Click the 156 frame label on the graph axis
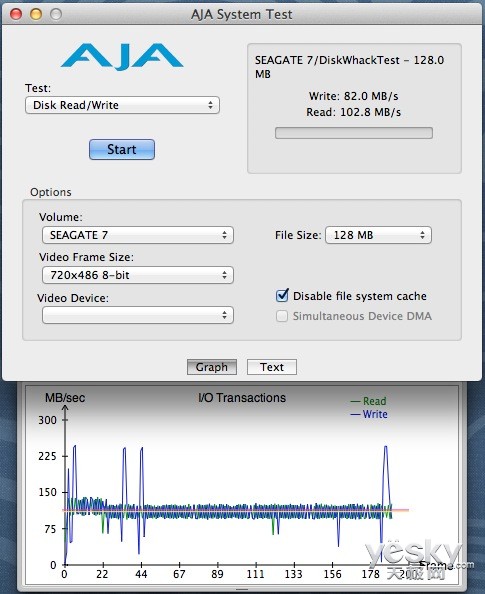The width and height of the screenshot is (485, 594). click(332, 574)
